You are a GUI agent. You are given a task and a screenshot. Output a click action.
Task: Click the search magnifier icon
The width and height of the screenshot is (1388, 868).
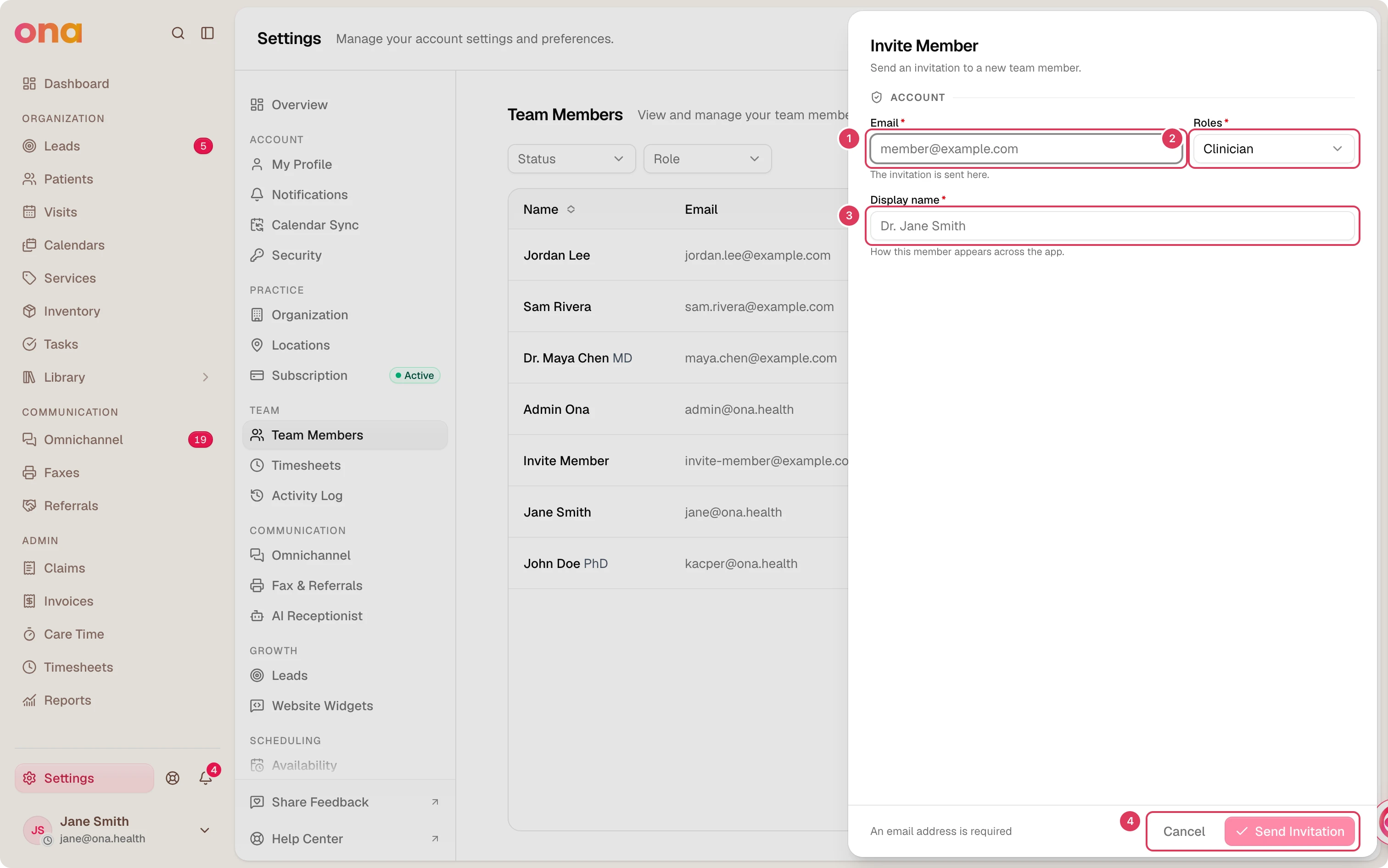click(178, 33)
